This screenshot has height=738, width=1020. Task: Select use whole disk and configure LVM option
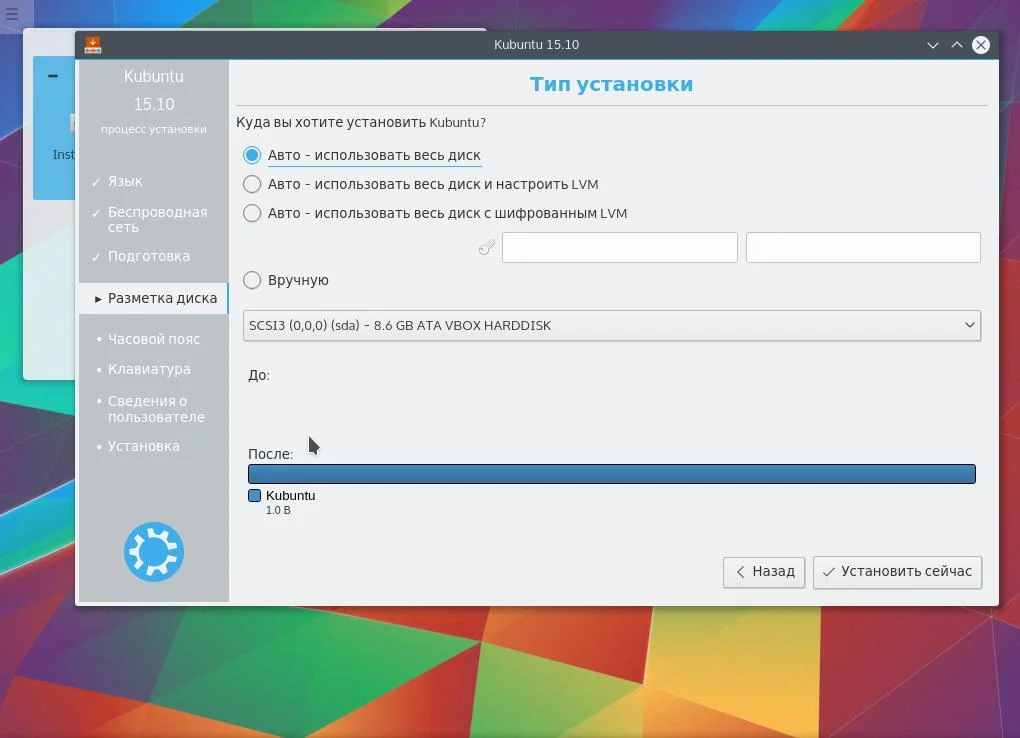pos(421,184)
